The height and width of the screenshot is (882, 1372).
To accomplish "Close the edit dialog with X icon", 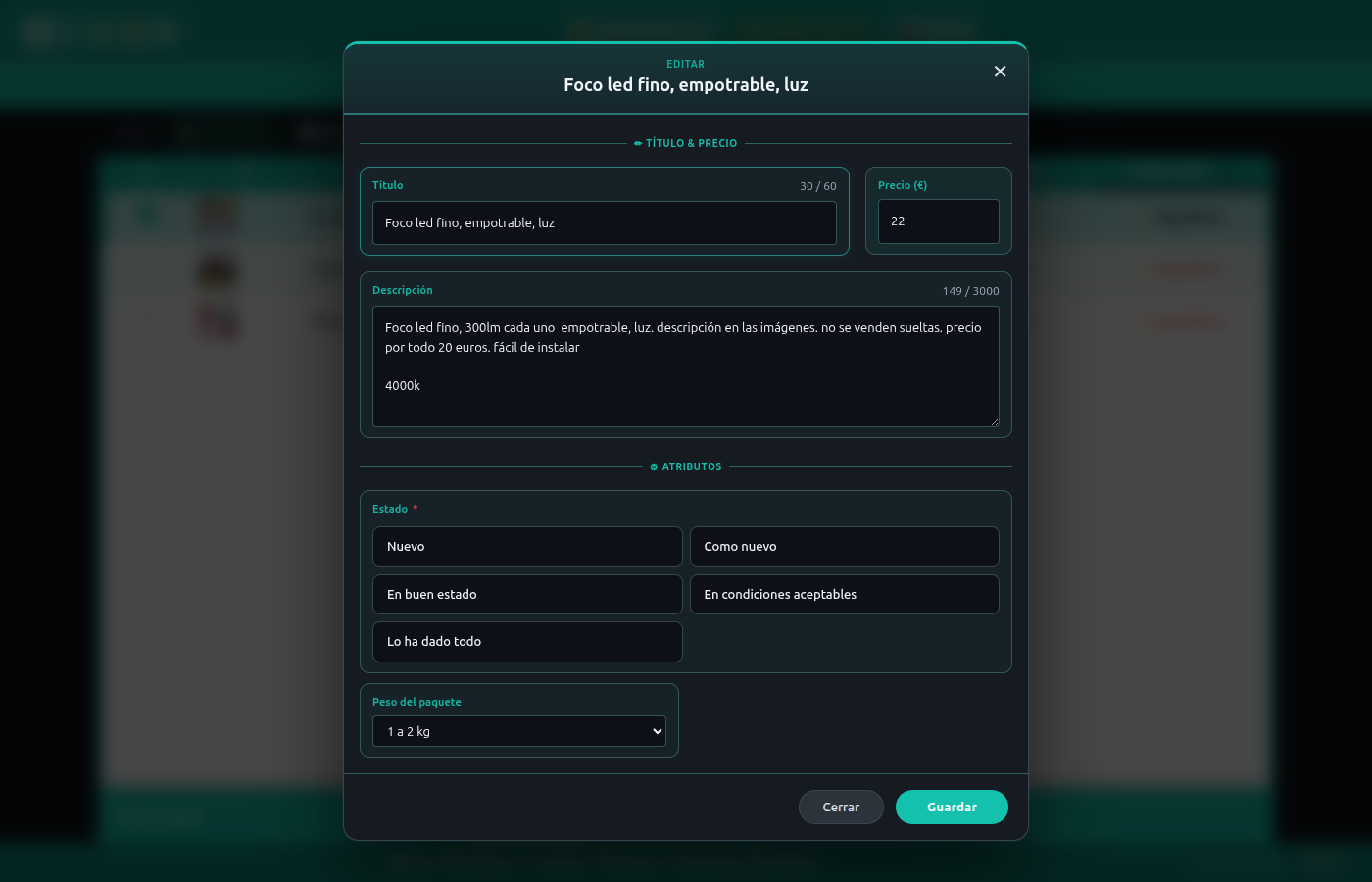I will click(x=1000, y=72).
